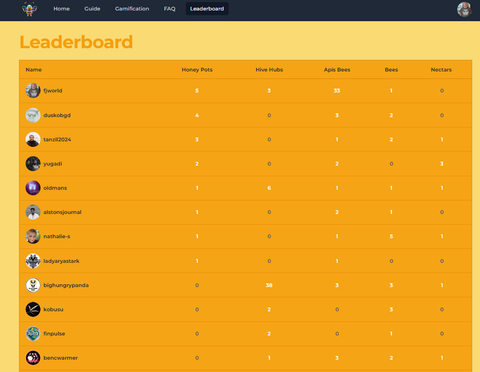480x372 pixels.
Task: Click tanzil2024's avatar
Action: [x=33, y=139]
